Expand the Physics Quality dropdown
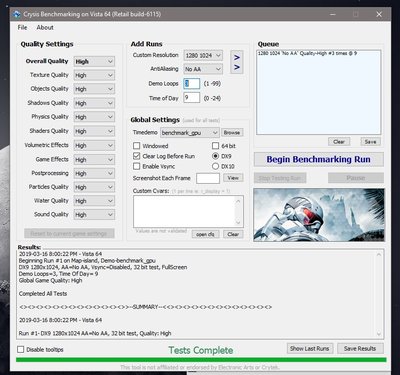The height and width of the screenshot is (375, 400). click(94, 117)
